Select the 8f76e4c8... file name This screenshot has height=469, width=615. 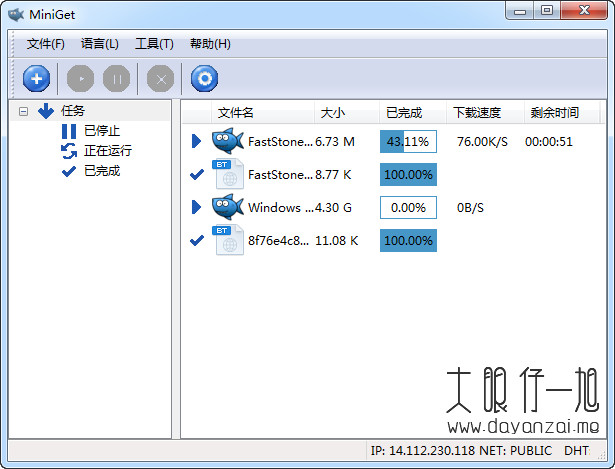[x=278, y=240]
